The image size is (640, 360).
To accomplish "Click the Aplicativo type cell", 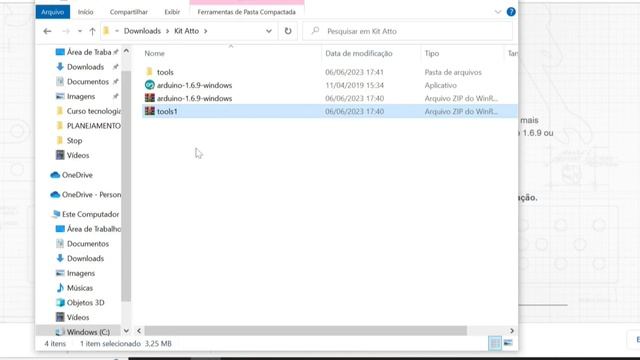I will pyautogui.click(x=440, y=85).
